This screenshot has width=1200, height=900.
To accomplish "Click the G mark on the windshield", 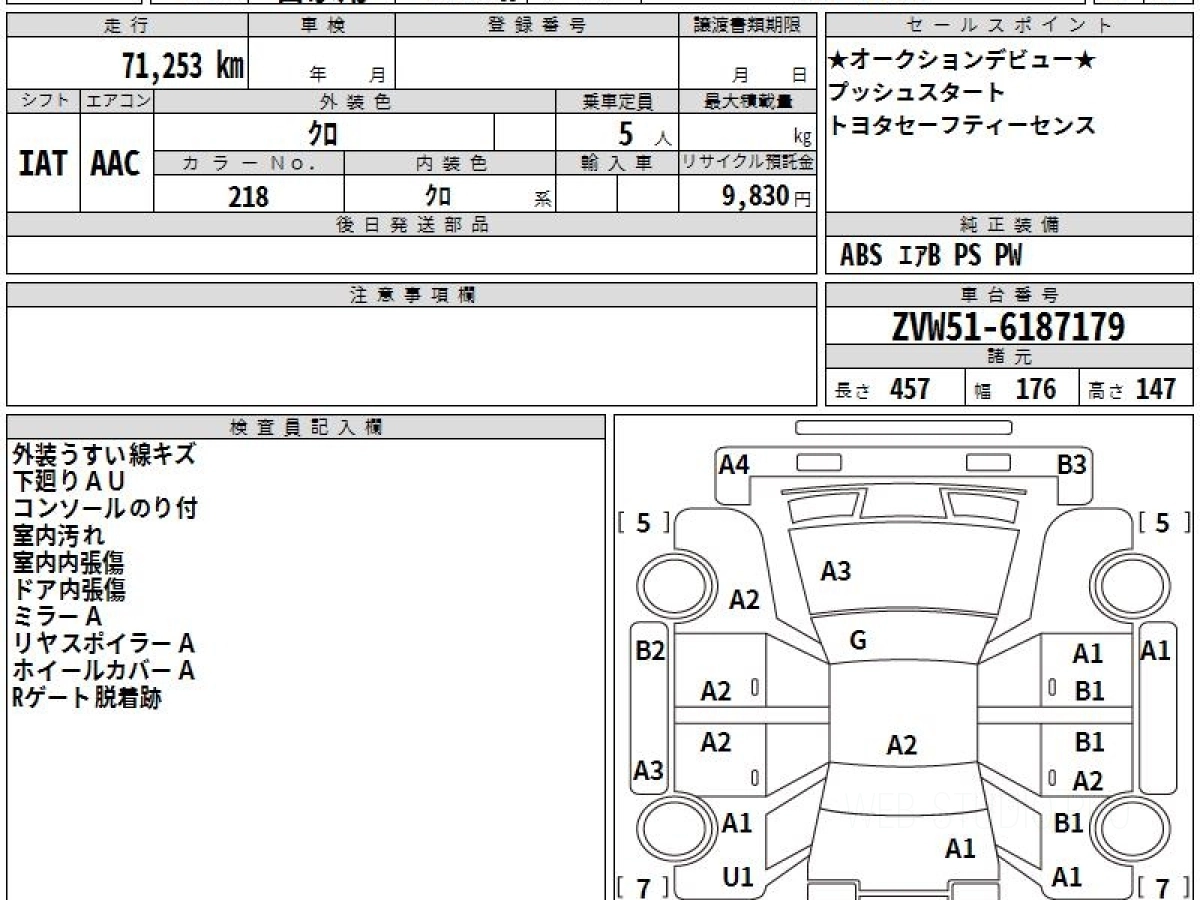I will pos(857,641).
